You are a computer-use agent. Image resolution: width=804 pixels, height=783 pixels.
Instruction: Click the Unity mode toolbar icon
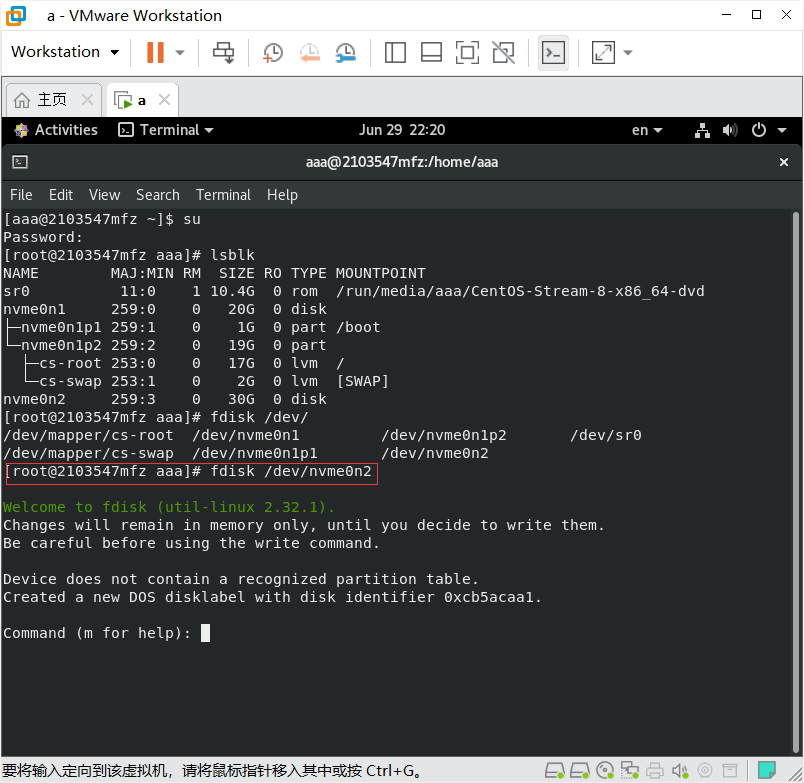point(504,52)
